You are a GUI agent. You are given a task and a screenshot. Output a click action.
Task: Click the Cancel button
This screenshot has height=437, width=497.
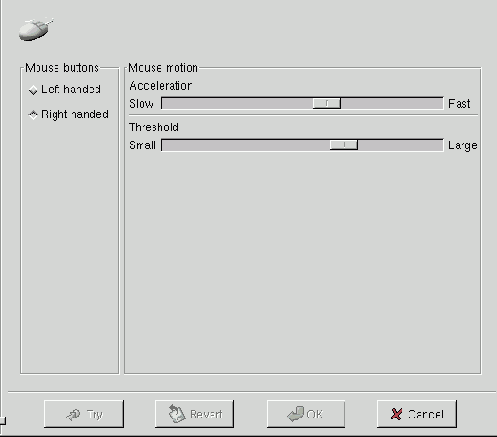(417, 414)
